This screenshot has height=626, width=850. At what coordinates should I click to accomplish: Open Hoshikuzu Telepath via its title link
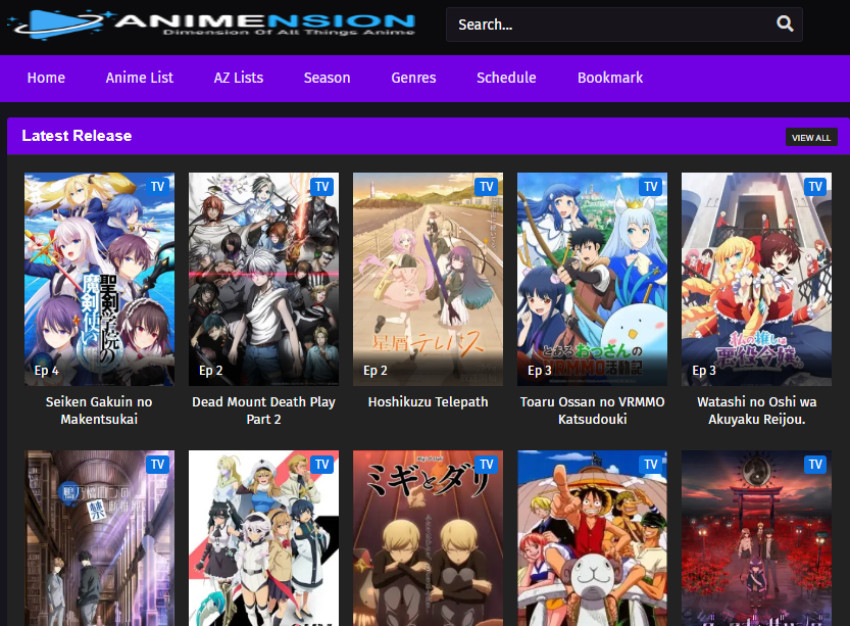(x=427, y=401)
